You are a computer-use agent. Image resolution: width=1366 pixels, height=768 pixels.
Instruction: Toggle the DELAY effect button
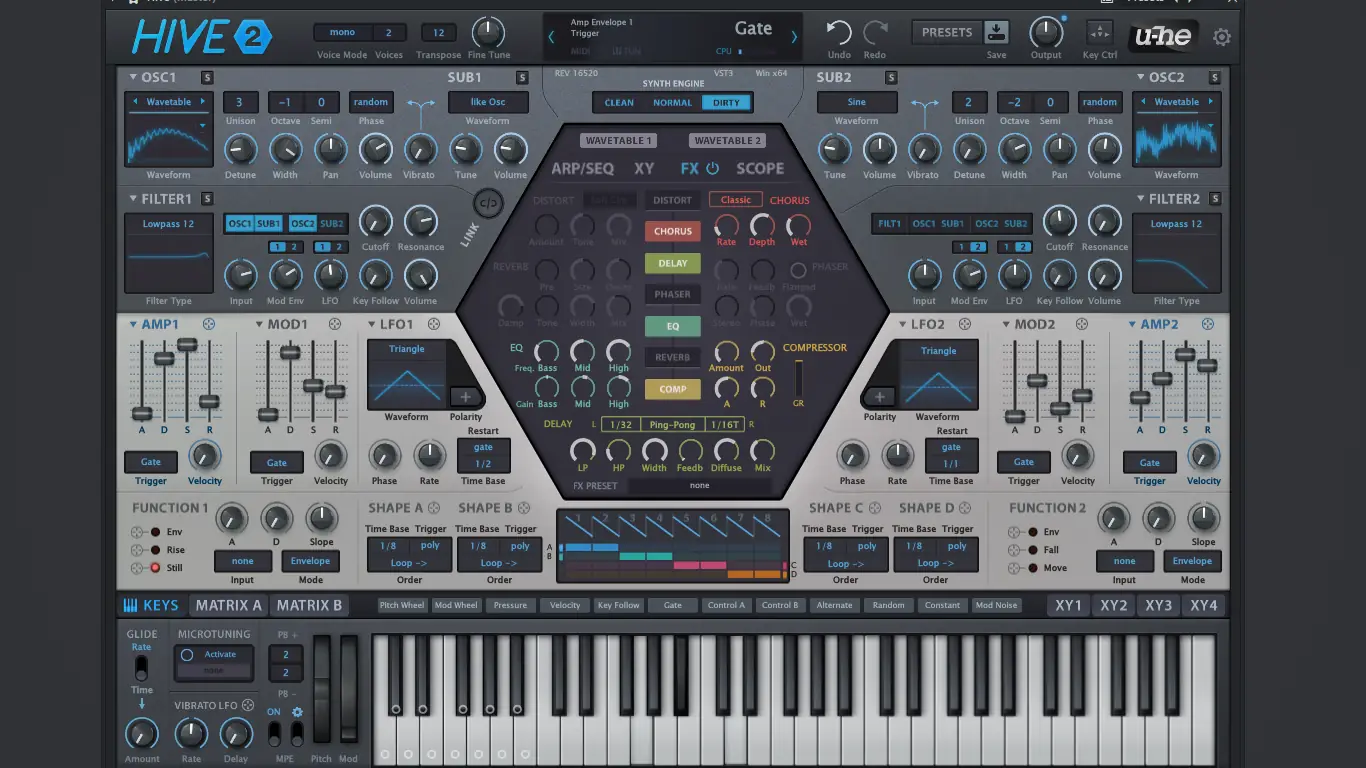(673, 263)
